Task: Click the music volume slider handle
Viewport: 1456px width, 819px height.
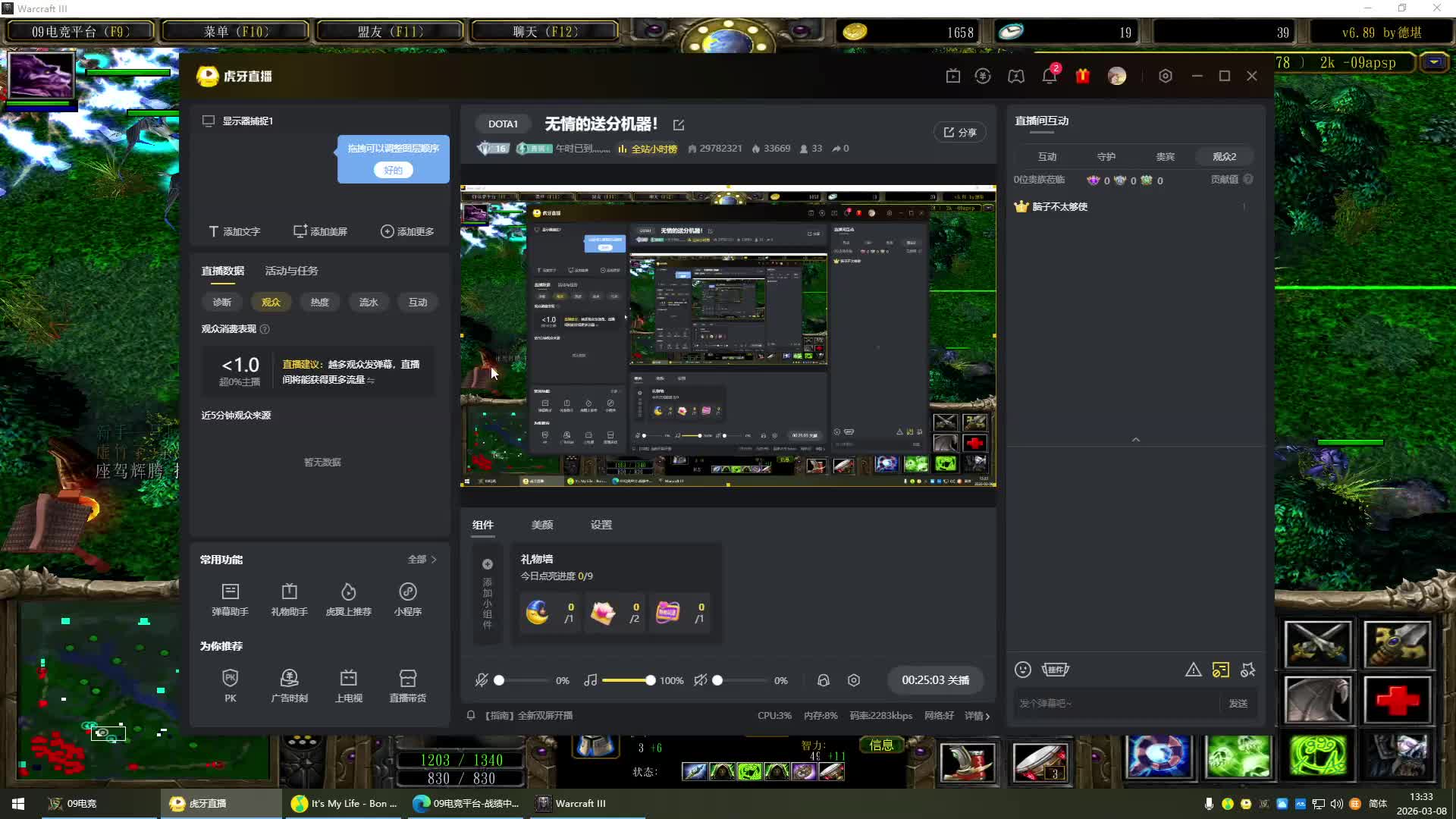Action: pyautogui.click(x=650, y=680)
